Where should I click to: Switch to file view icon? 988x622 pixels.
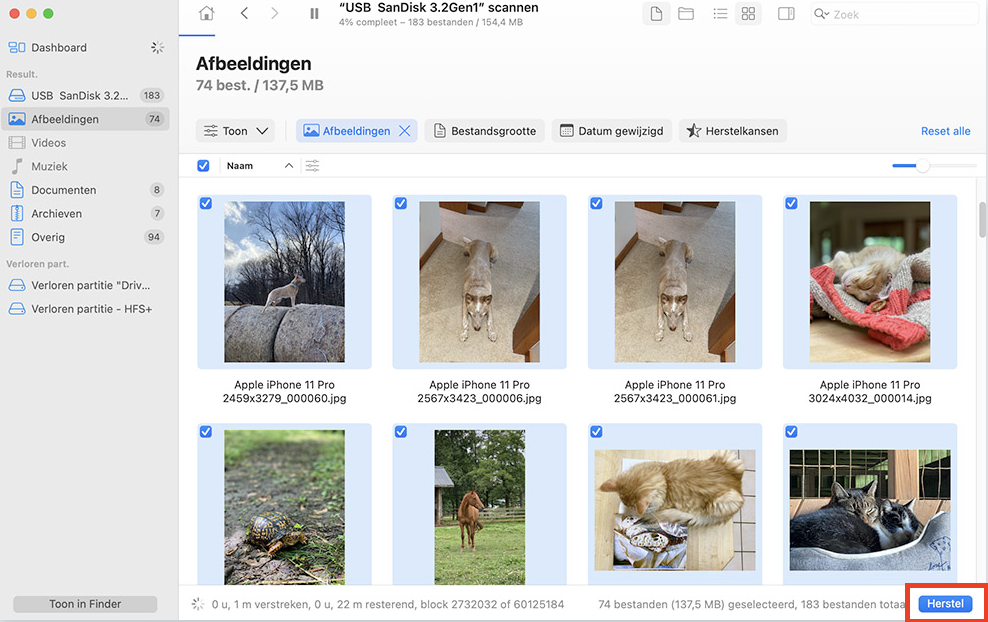pos(656,14)
